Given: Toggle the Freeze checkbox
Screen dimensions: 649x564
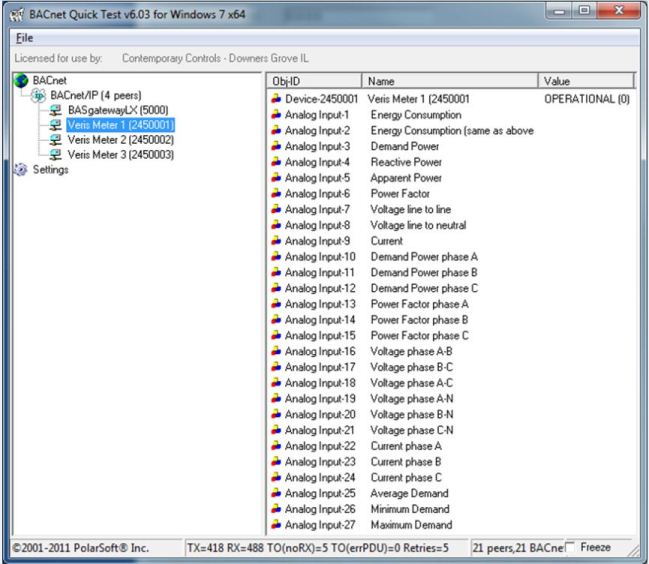Looking at the screenshot, I should click(x=570, y=547).
